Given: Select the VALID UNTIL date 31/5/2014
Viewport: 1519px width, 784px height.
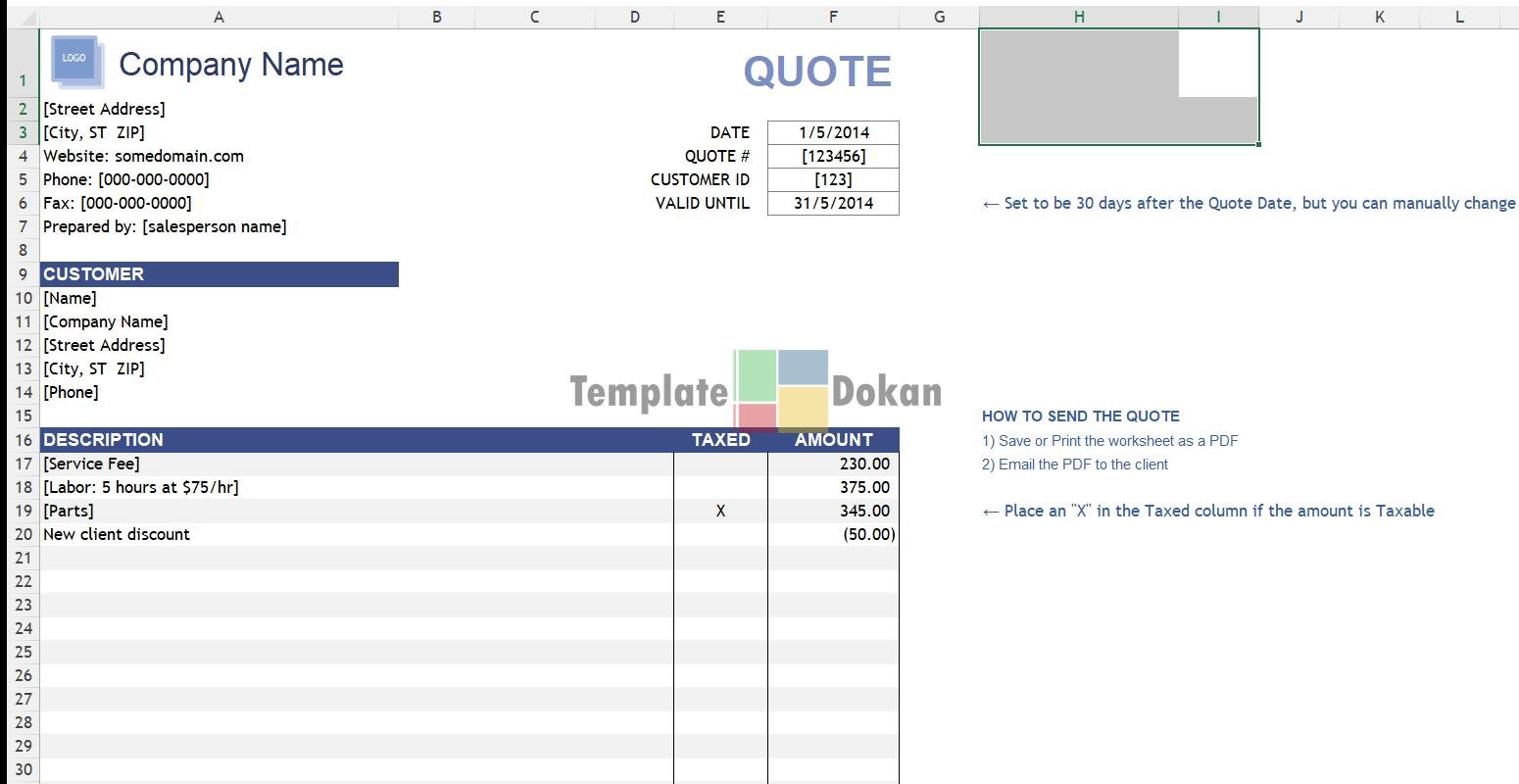Looking at the screenshot, I should [x=833, y=203].
